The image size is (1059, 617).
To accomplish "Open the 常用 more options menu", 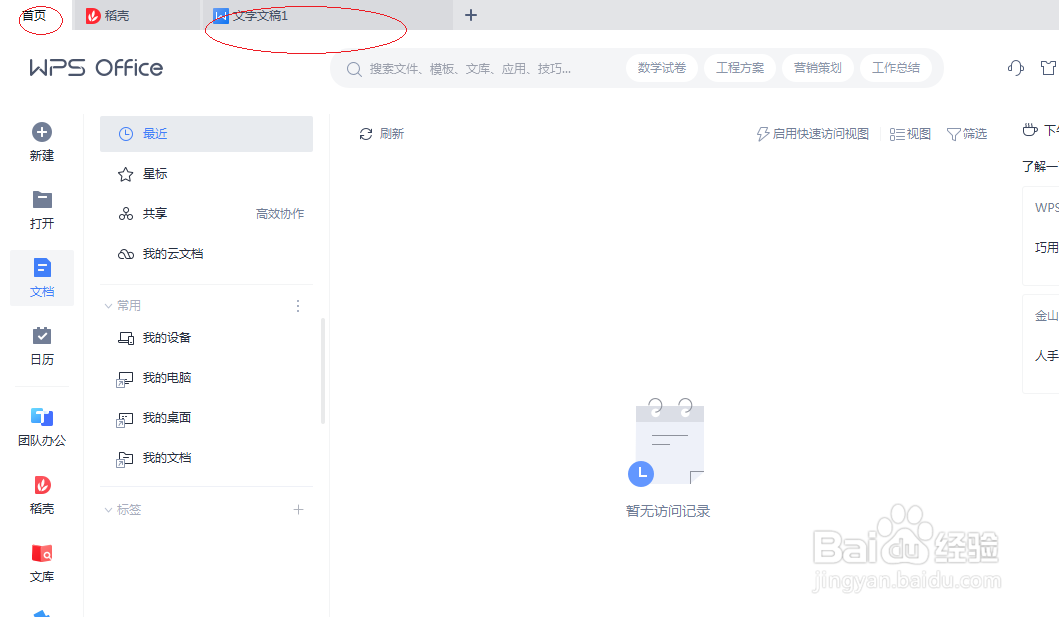I will [x=298, y=306].
